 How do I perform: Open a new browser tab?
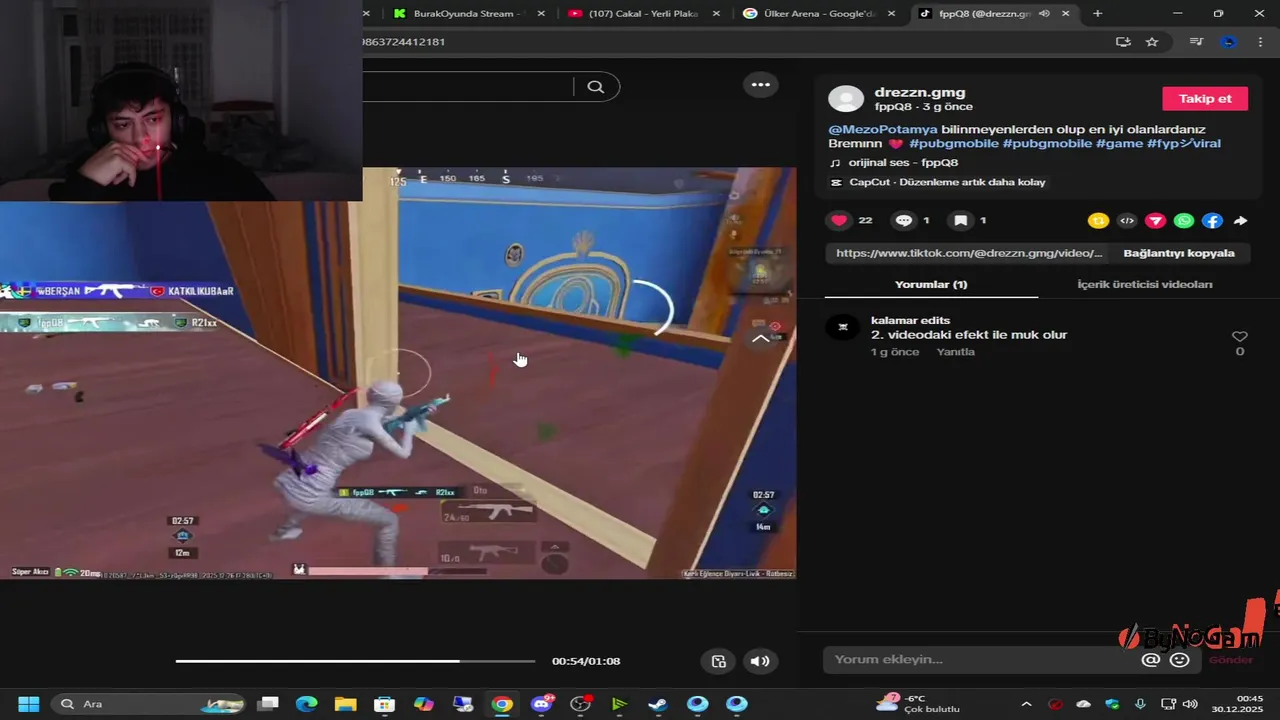pos(1097,13)
